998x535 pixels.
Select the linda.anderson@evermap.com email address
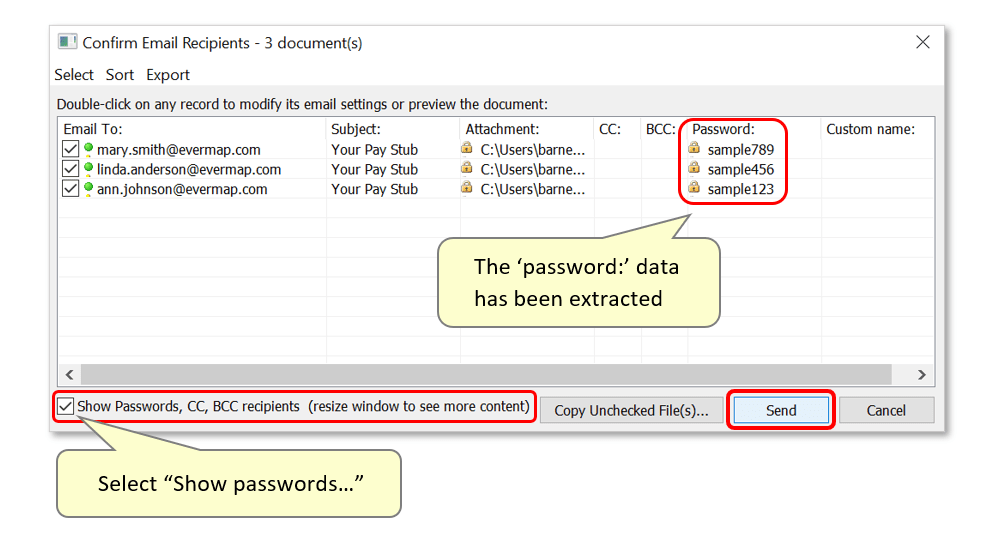189,169
